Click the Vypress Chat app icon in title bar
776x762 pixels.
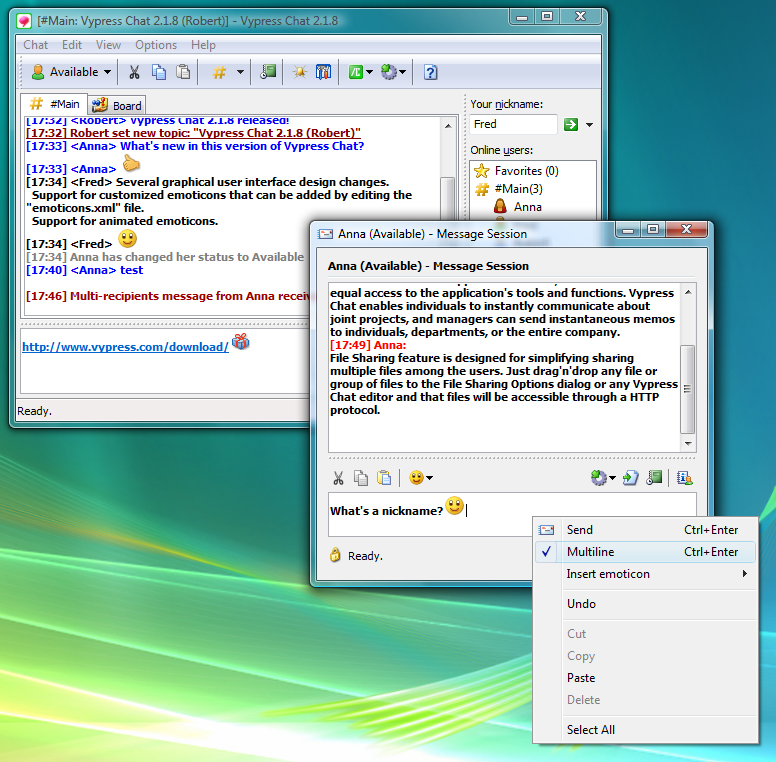pyautogui.click(x=24, y=21)
